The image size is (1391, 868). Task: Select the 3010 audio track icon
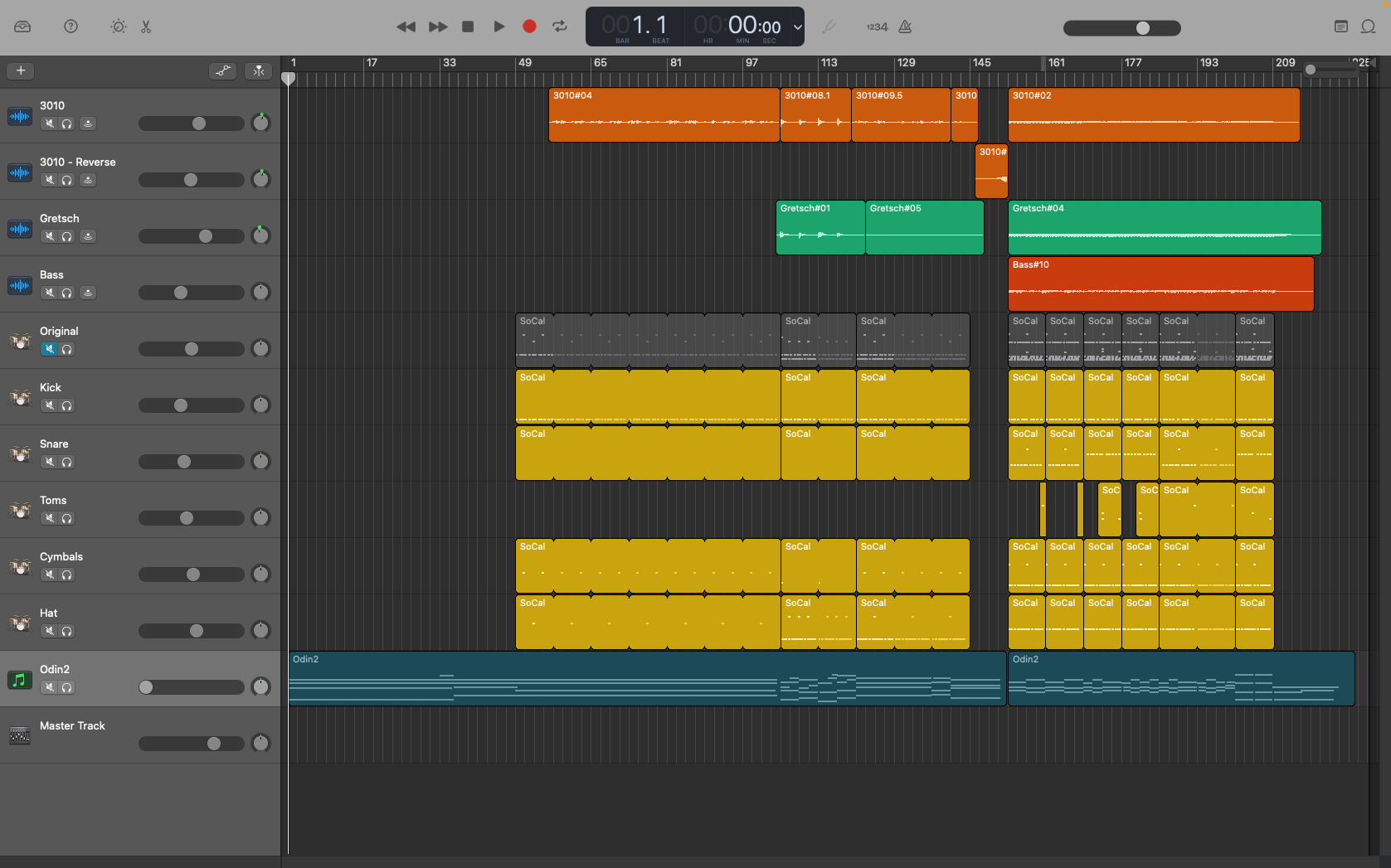(20, 116)
